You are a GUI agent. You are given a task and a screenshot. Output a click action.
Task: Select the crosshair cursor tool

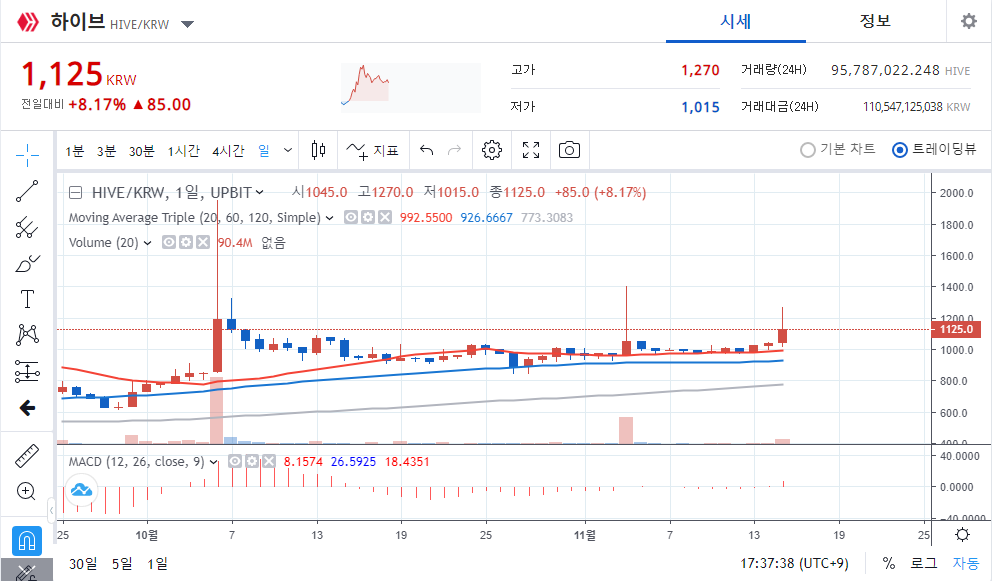pos(27,155)
